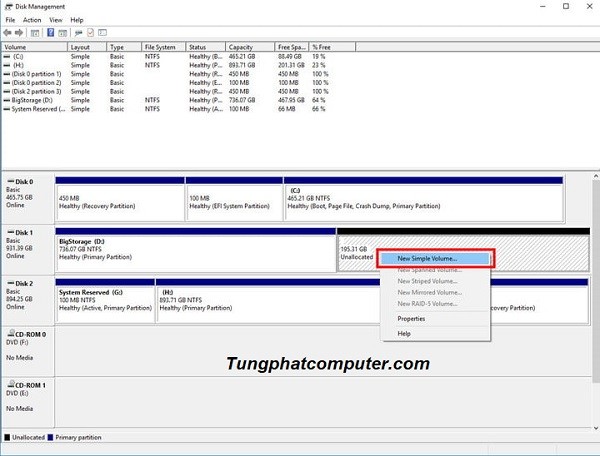Click the blue Help question-mark toolbar icon
This screenshot has width=600, height=456.
[51, 33]
